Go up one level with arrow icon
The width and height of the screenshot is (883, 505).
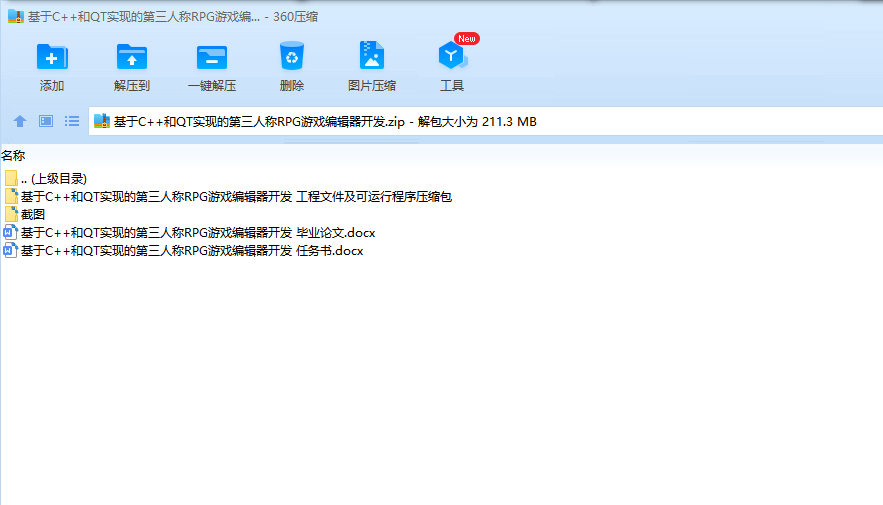20,121
